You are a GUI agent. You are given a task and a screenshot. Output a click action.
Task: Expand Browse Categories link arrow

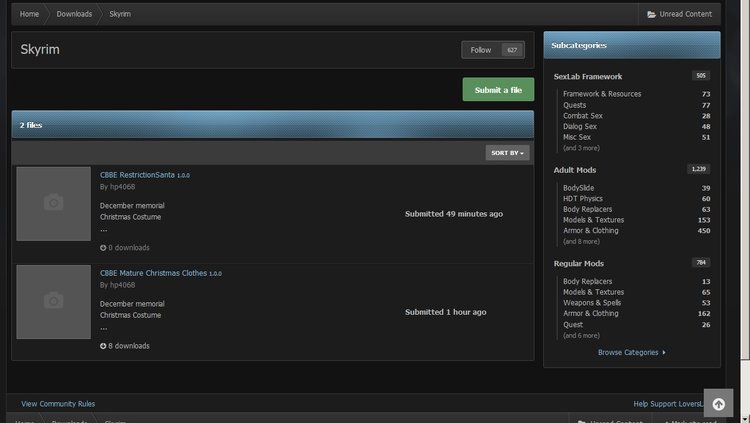point(664,352)
